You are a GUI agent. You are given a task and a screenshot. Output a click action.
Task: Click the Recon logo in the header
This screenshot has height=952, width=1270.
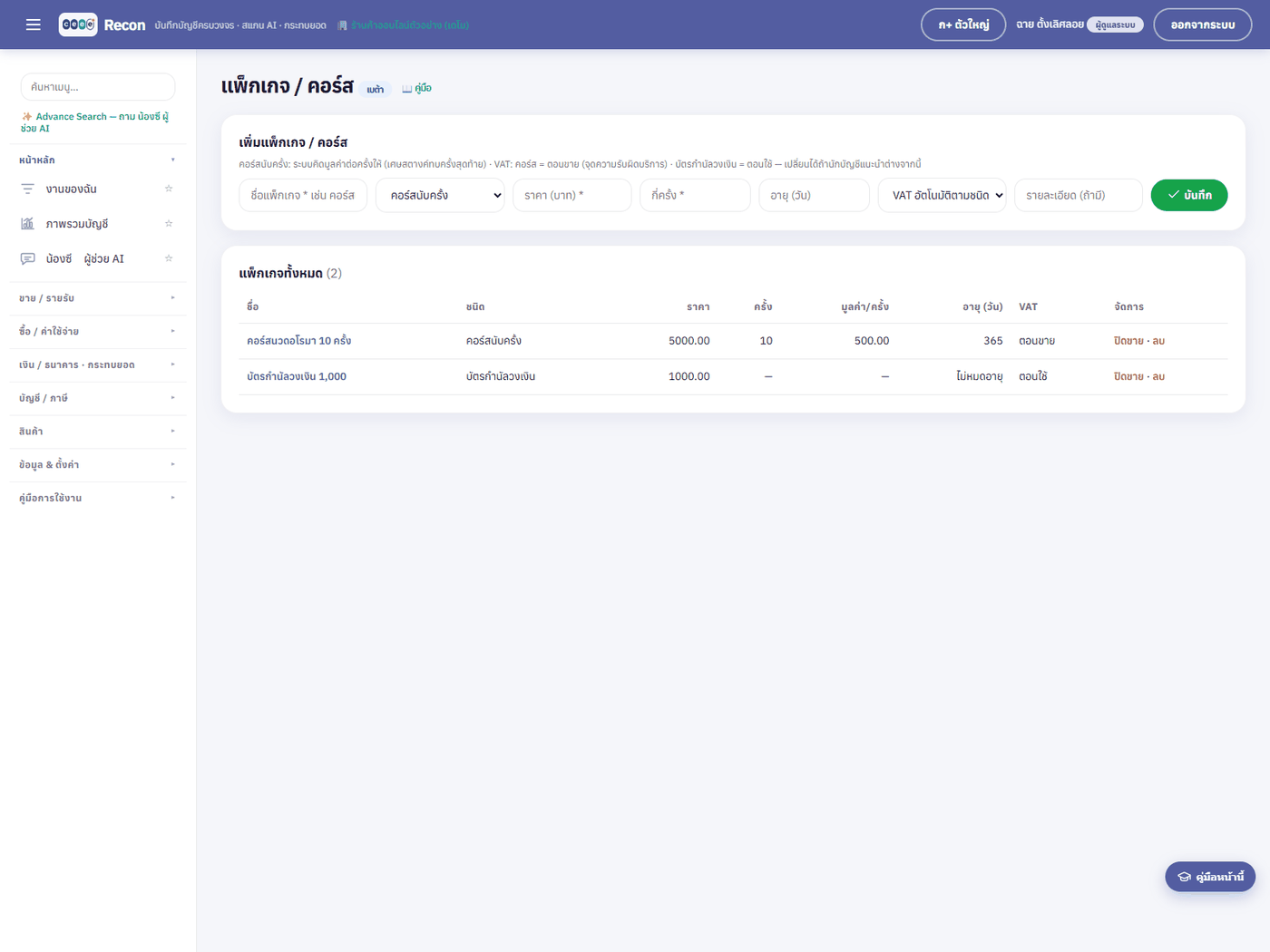pyautogui.click(x=102, y=24)
